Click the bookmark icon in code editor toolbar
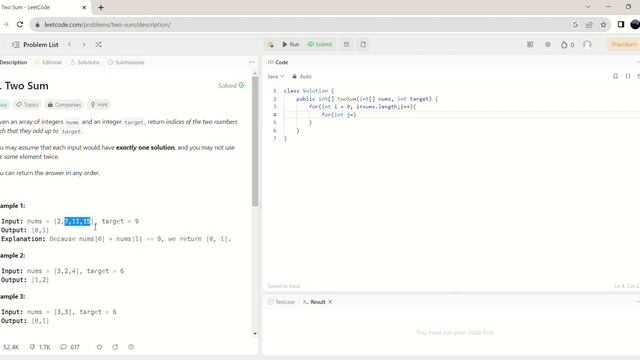The width and height of the screenshot is (640, 360). coord(615,76)
